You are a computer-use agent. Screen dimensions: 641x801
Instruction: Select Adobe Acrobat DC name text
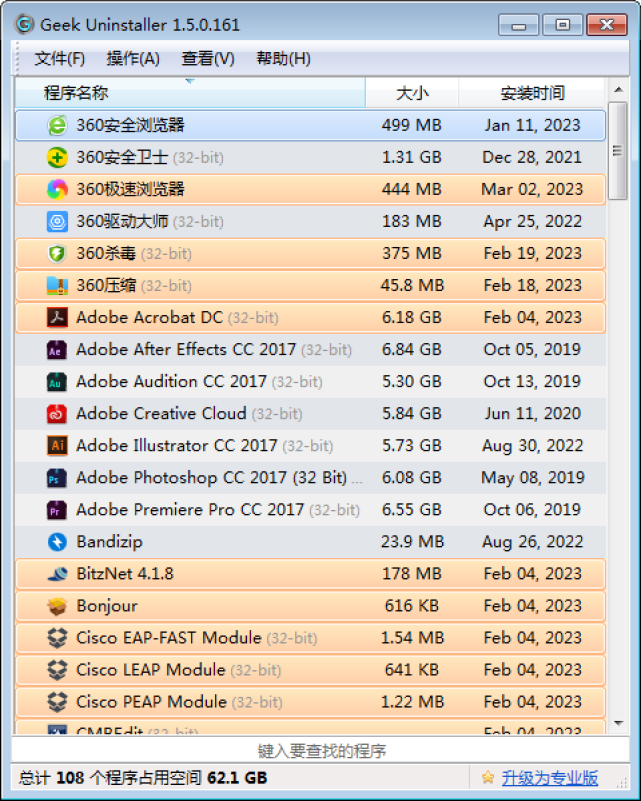tap(149, 318)
